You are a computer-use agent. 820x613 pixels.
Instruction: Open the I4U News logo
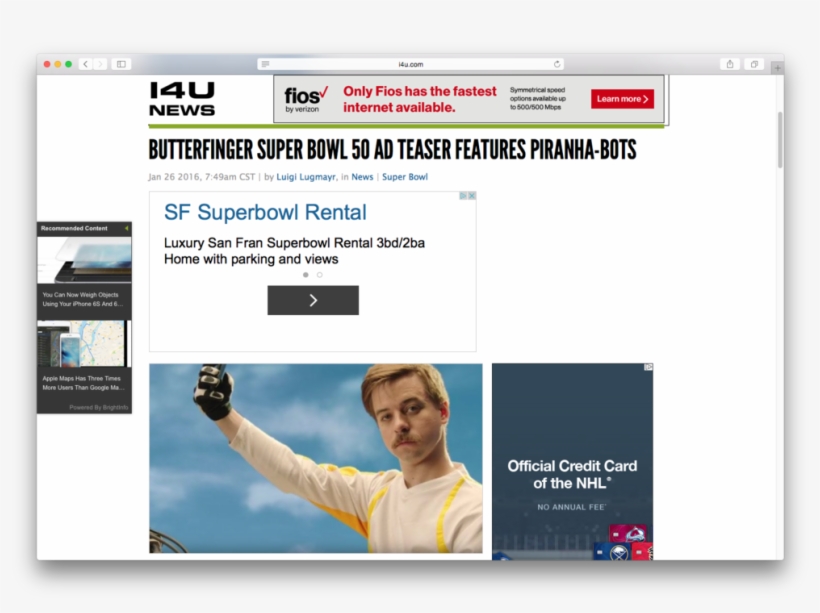182,98
